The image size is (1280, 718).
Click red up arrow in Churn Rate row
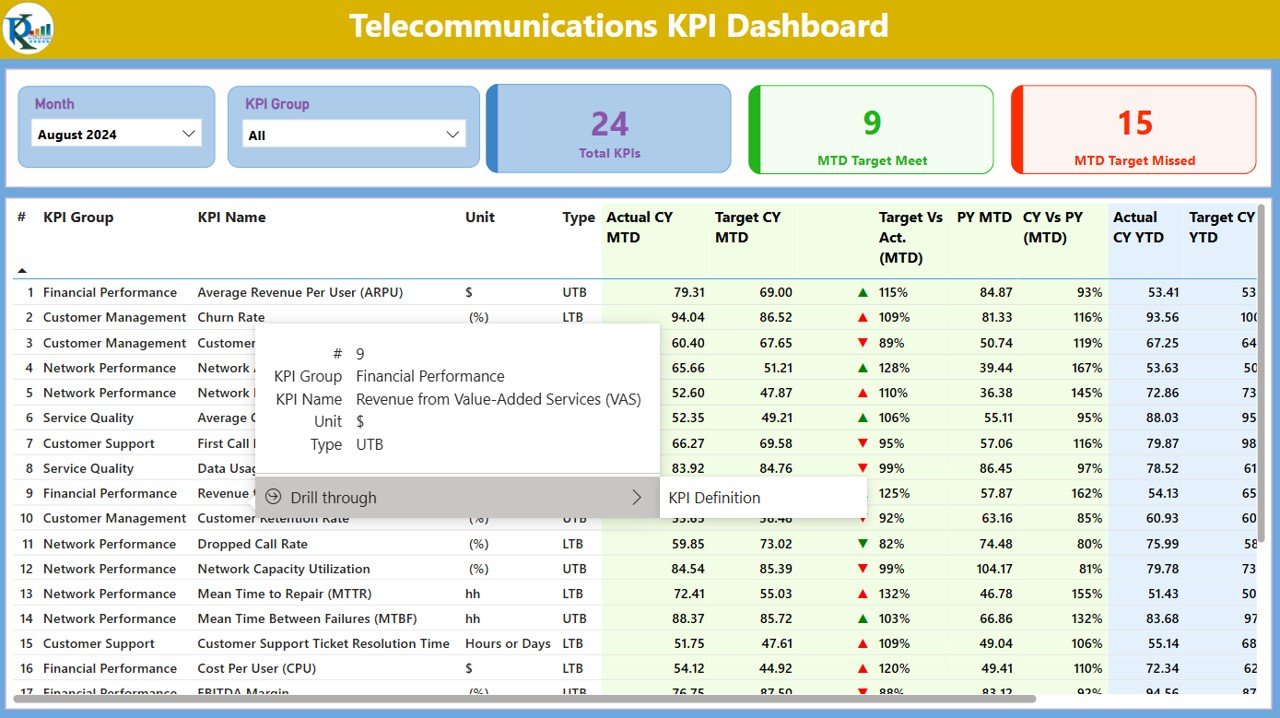[862, 318]
